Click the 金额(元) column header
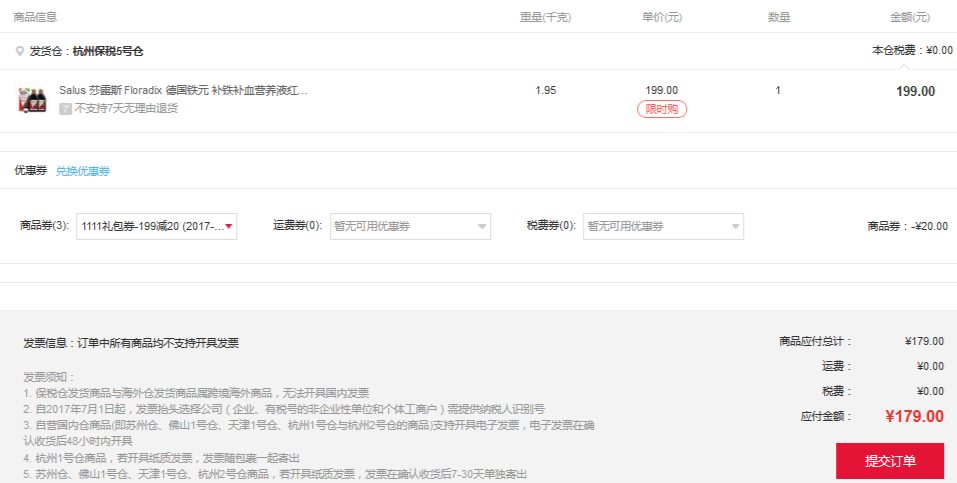957x483 pixels. click(x=910, y=17)
